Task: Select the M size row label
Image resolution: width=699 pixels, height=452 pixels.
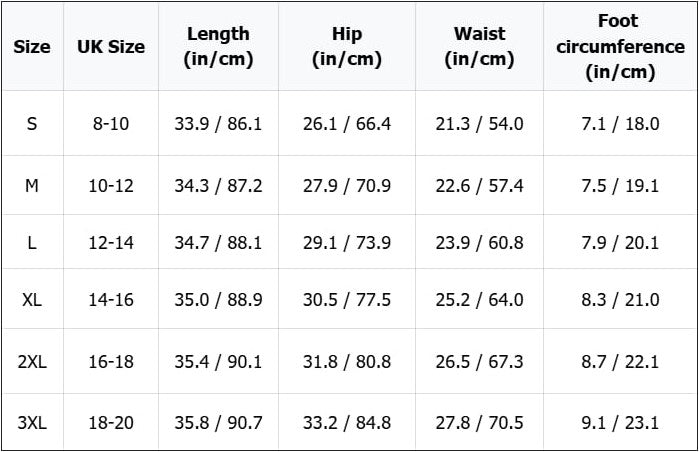Action: point(32,186)
